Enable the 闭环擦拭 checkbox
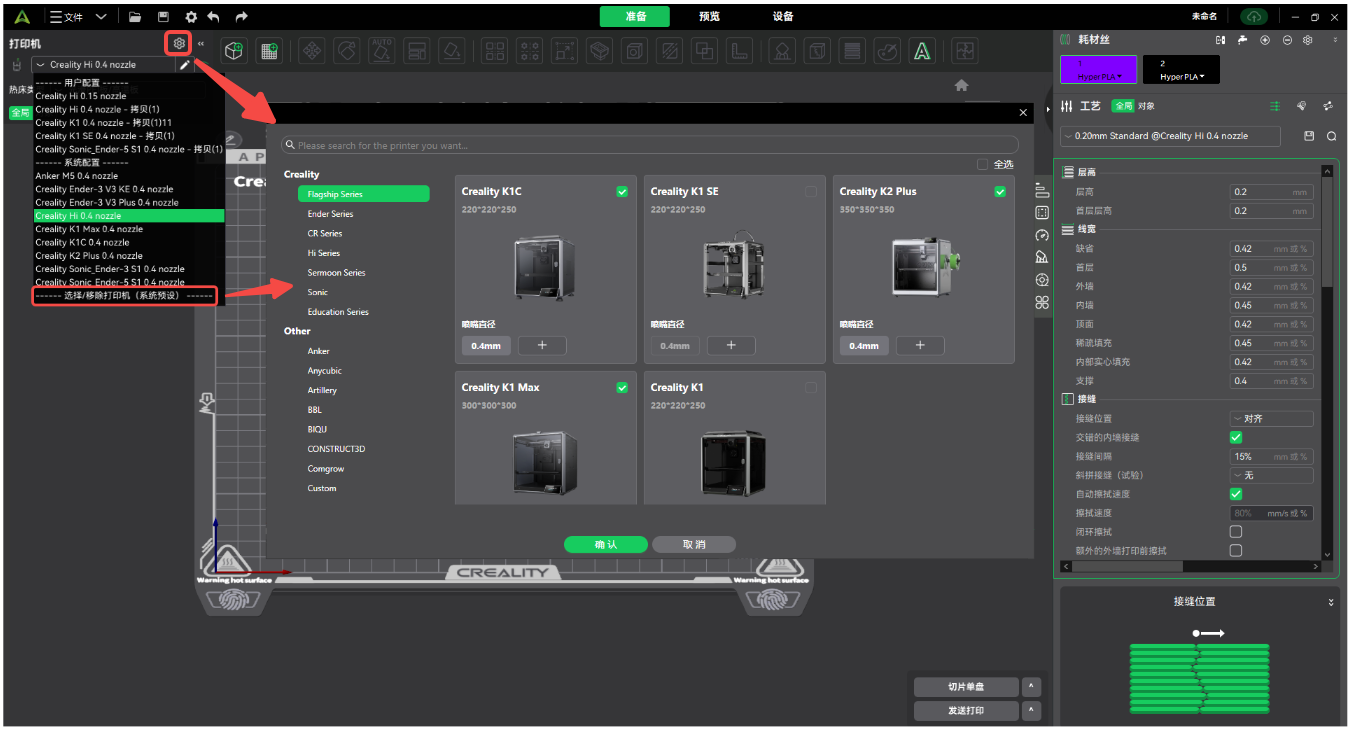This screenshot has height=731, width=1352. pos(1236,532)
